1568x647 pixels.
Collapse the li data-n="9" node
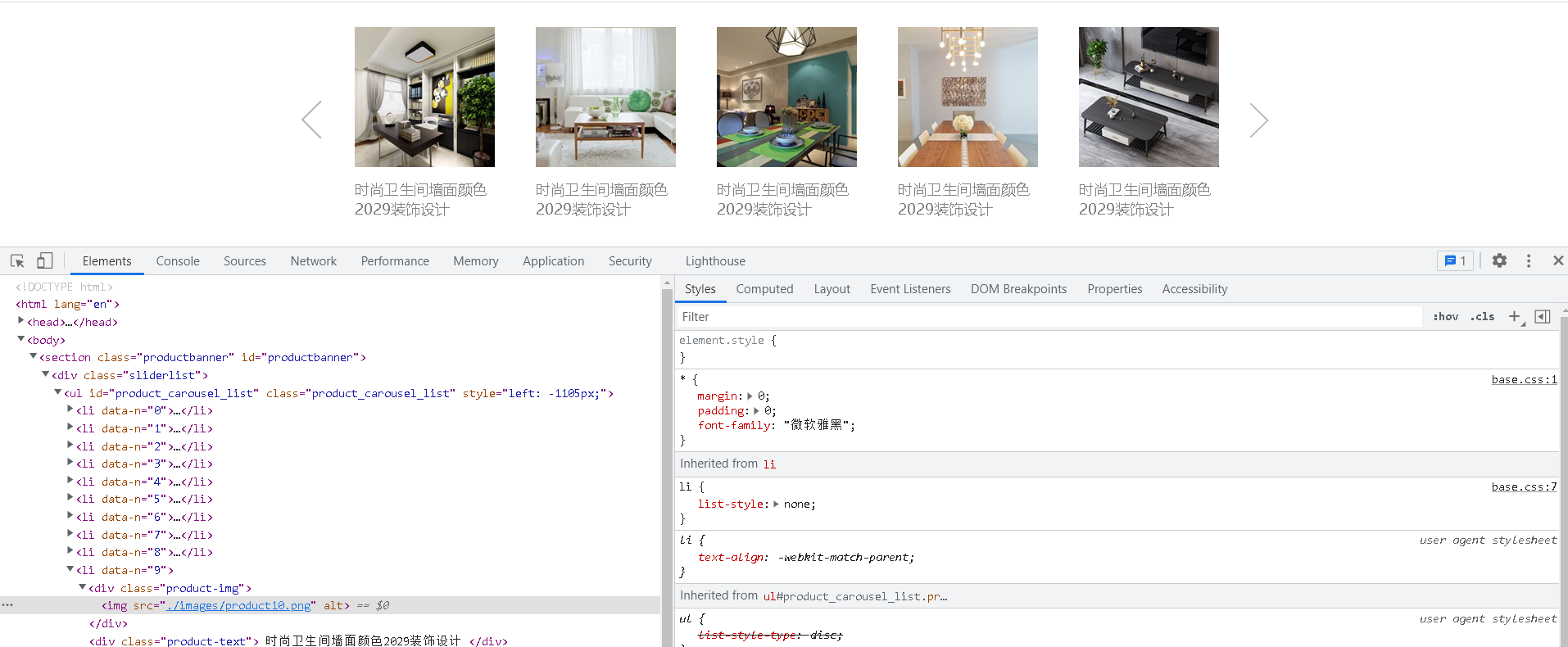[x=70, y=569]
